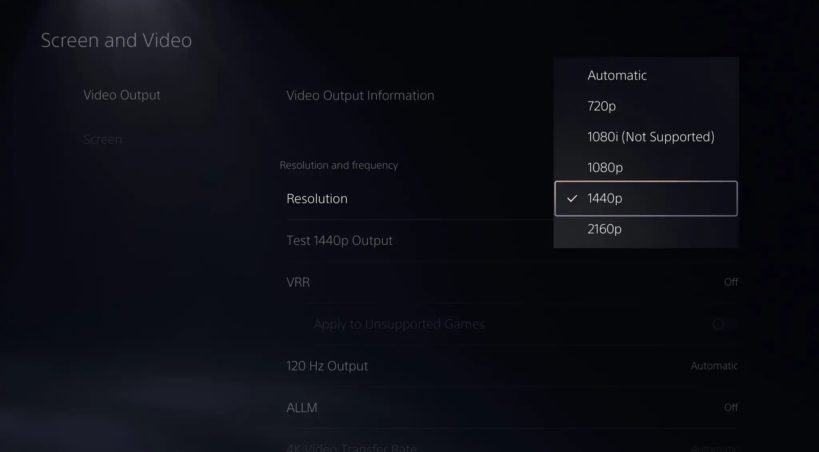Toggle Apply to Unsupported Games switch

[725, 324]
